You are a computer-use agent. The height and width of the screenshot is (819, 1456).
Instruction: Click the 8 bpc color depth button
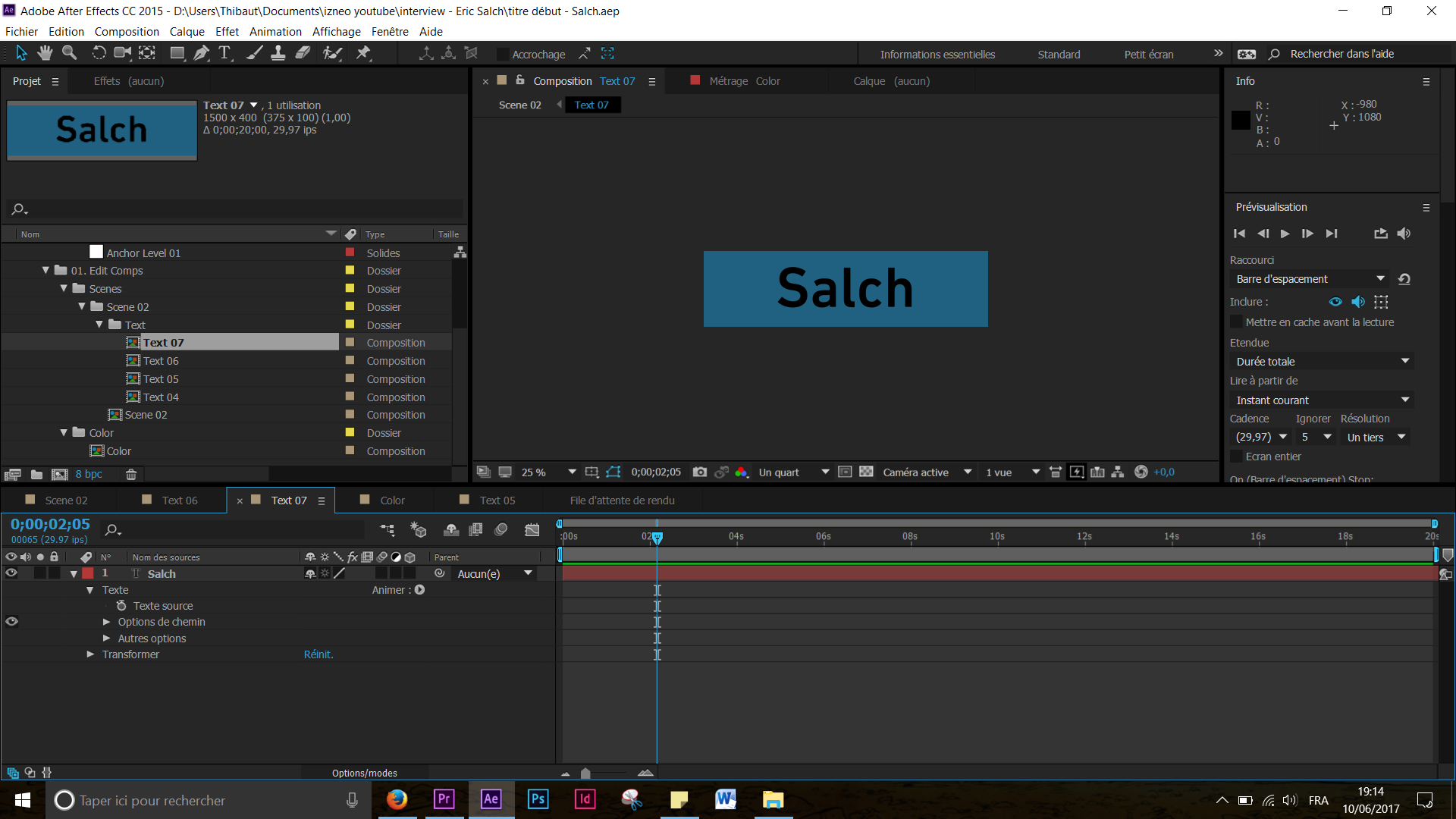coord(89,475)
